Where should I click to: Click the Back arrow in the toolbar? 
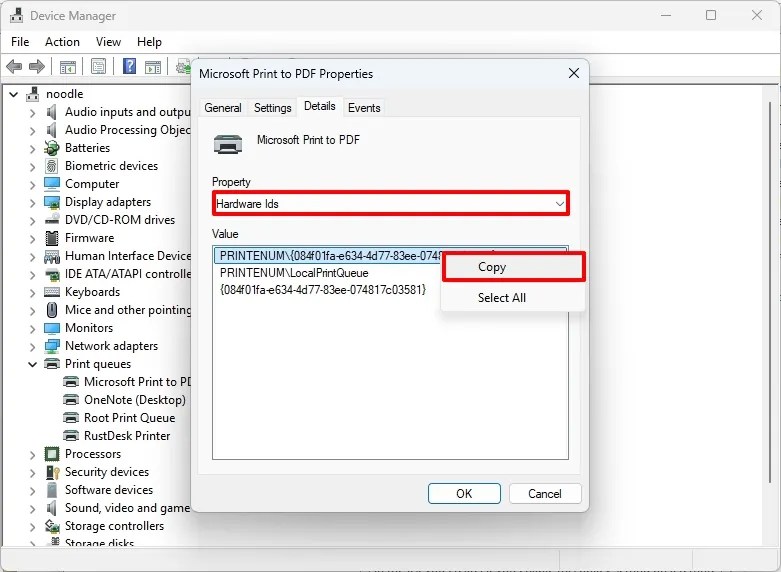pos(14,66)
